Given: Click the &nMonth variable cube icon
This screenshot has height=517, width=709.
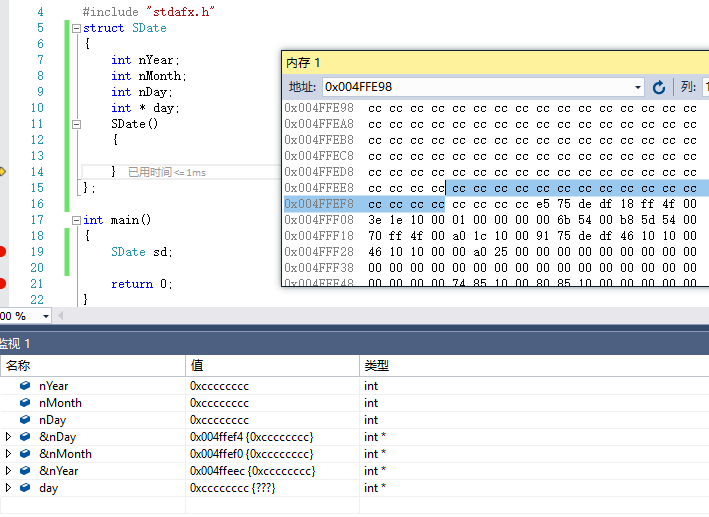Looking at the screenshot, I should click(x=25, y=453).
